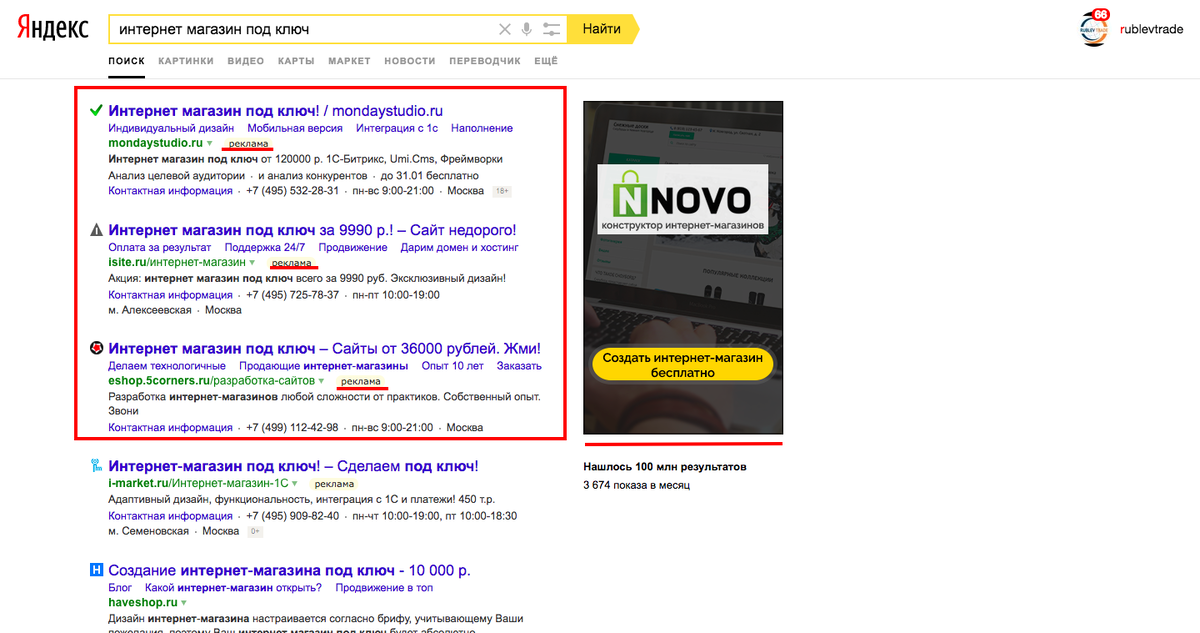
Task: Click phone number +7 (495) 532-28-31
Action: pos(293,191)
